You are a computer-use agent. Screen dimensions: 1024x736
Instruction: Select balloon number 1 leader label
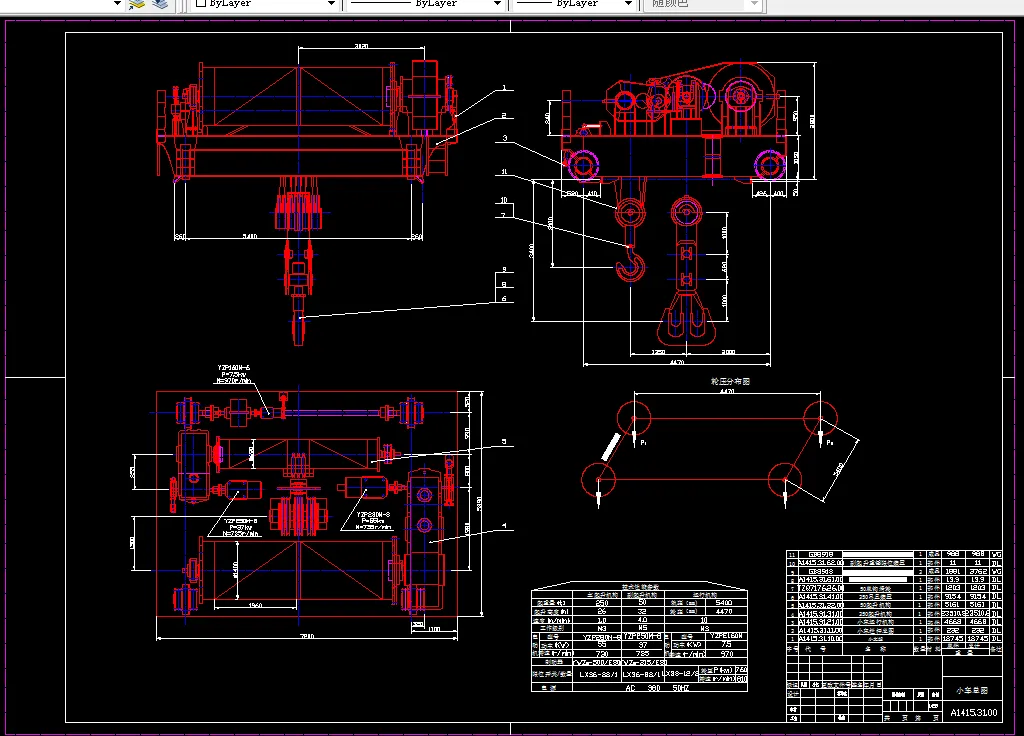(504, 88)
